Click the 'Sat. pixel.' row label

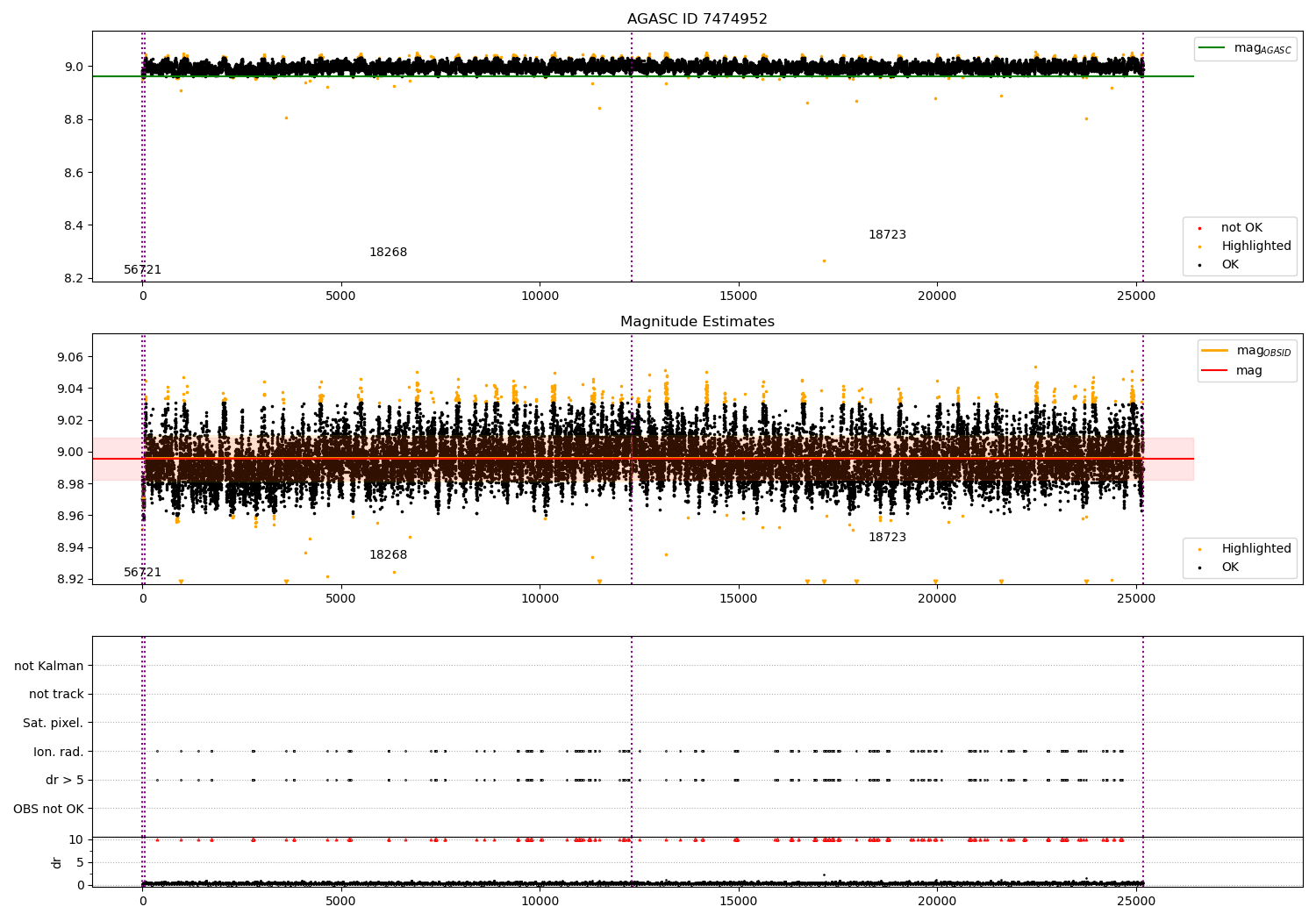click(x=53, y=723)
